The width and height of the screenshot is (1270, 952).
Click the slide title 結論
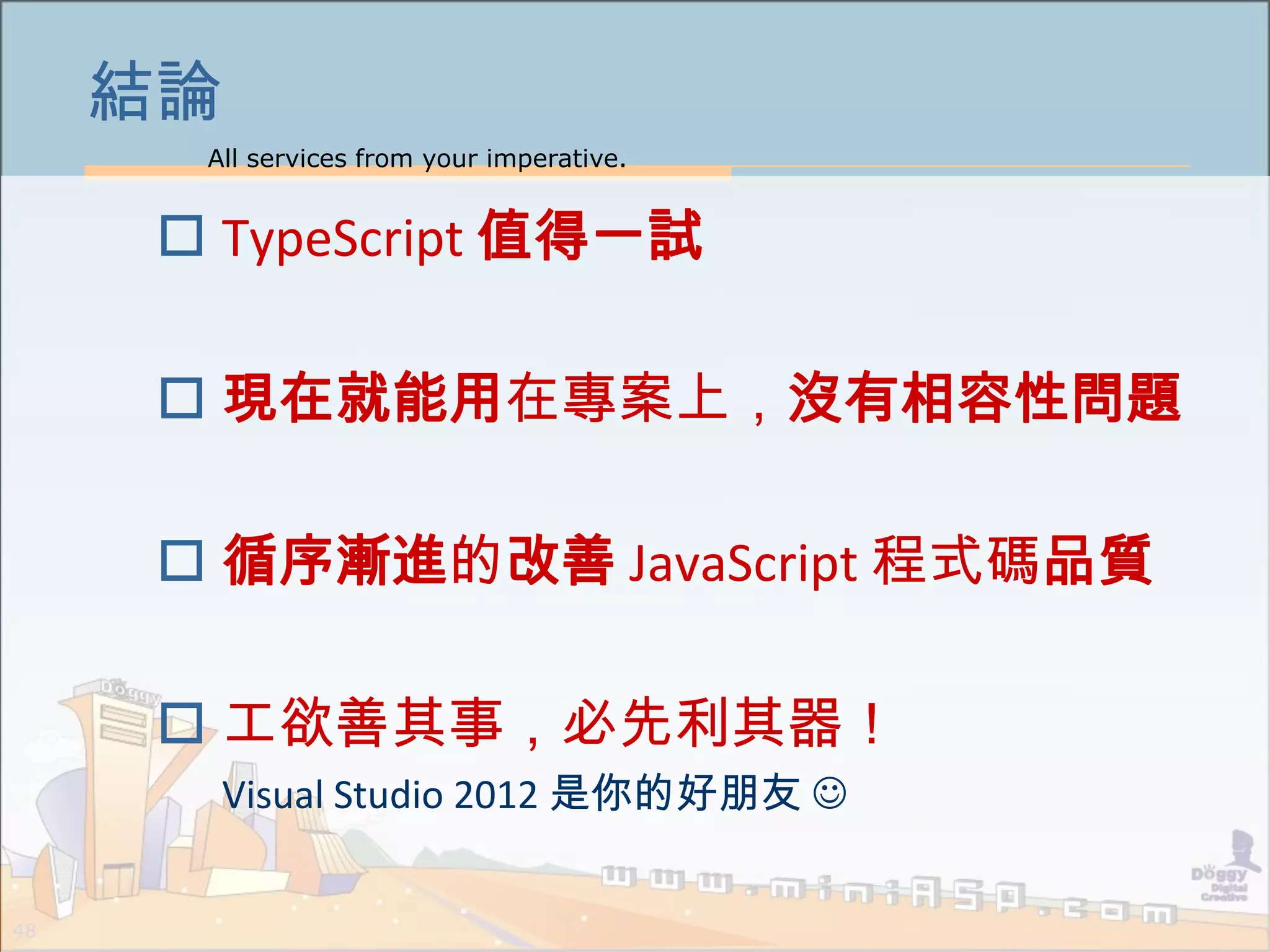(x=155, y=91)
